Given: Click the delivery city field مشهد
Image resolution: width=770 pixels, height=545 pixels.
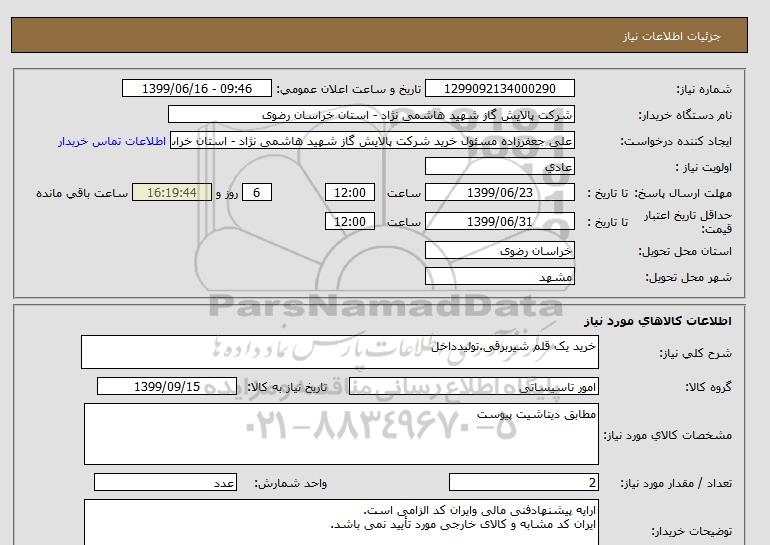Looking at the screenshot, I should click(499, 276).
